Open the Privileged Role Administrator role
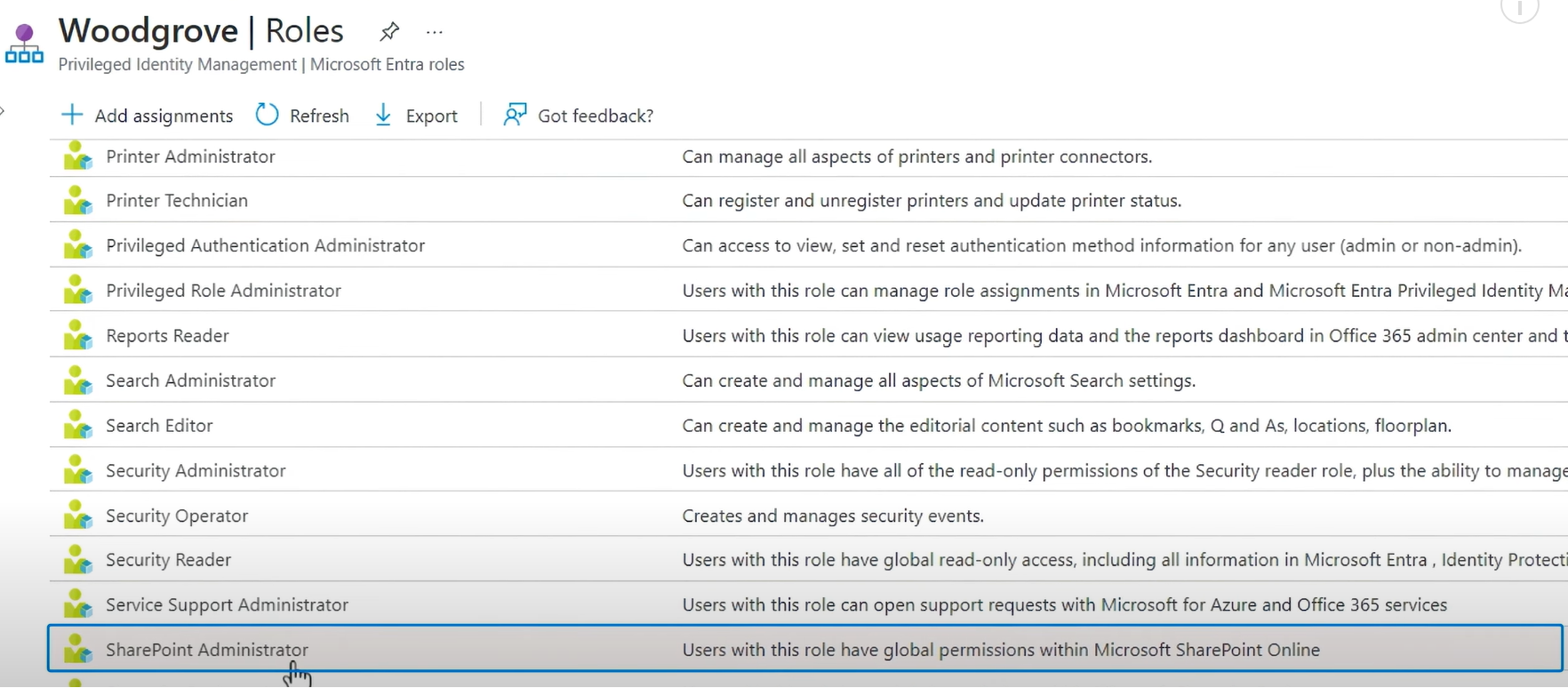Screen dimensions: 1568x688 223,291
